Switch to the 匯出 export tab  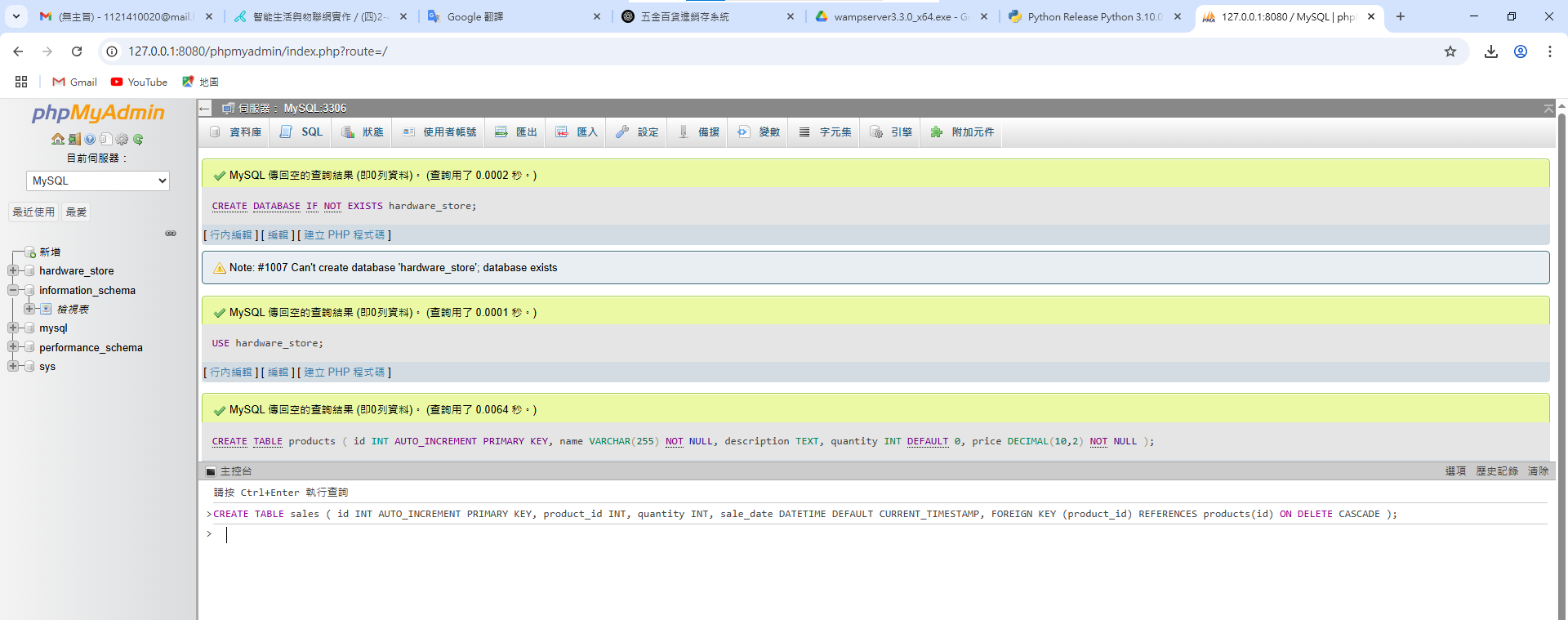(x=516, y=132)
